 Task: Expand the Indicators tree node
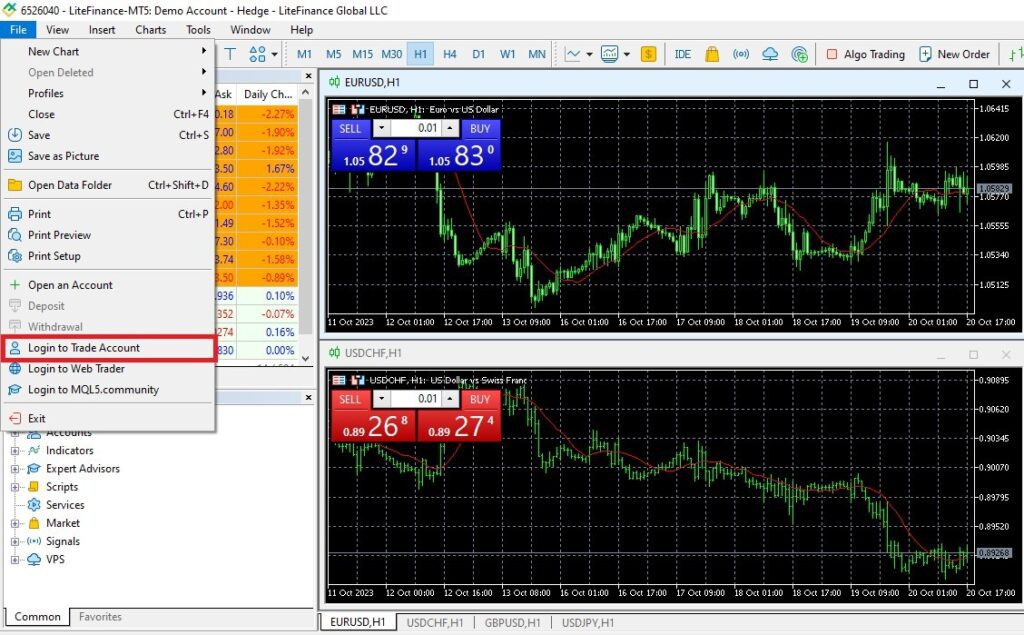(15, 451)
